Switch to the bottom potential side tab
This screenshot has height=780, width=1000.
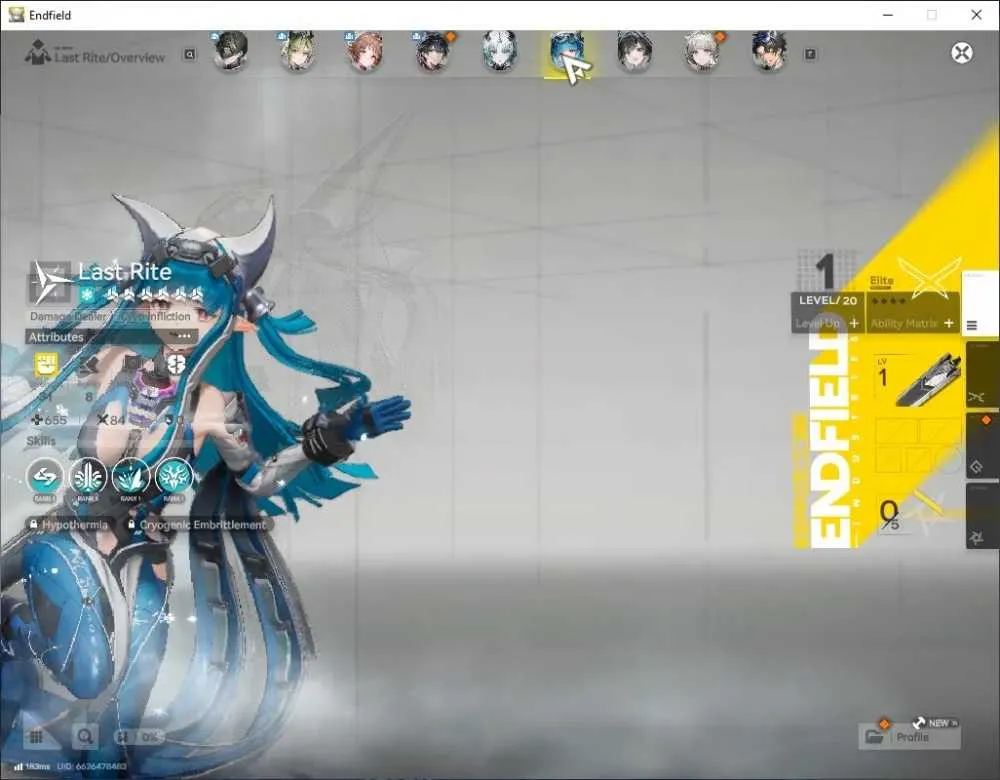982,516
